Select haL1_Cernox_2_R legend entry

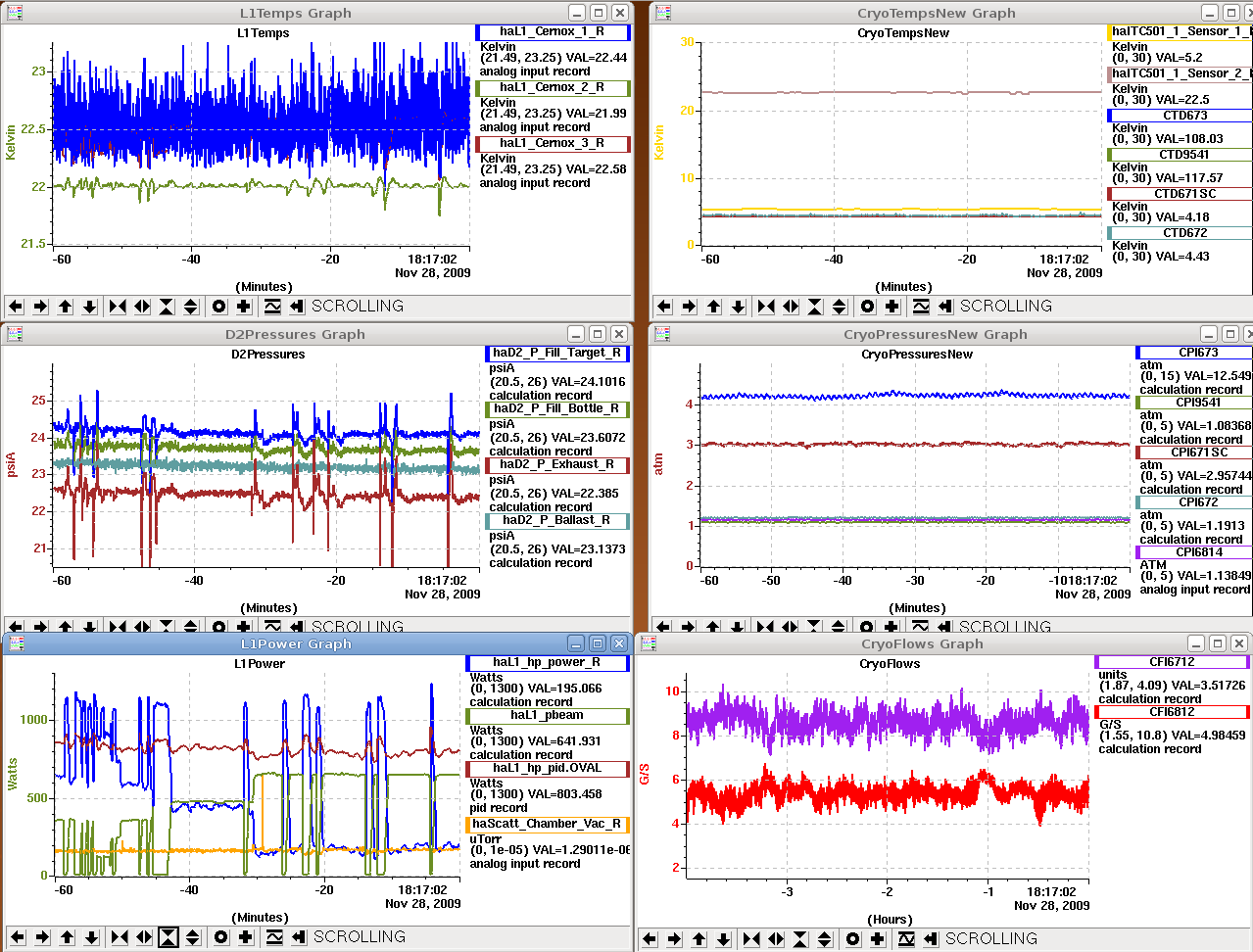click(553, 88)
